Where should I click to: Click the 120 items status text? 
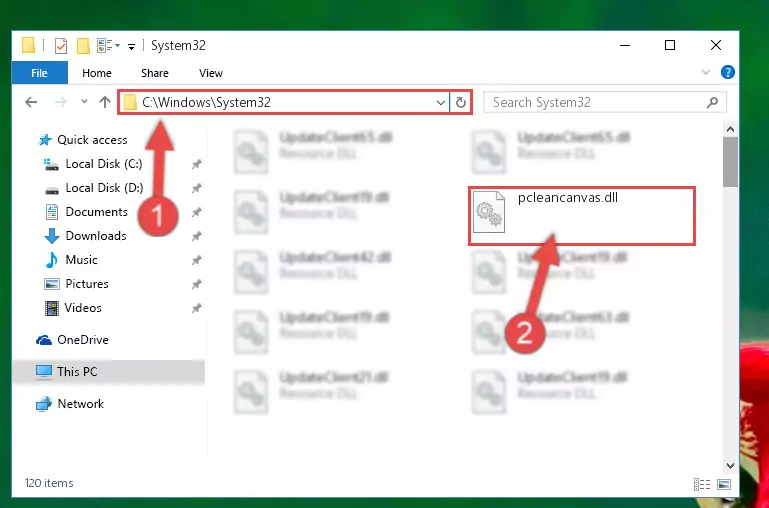(x=49, y=483)
